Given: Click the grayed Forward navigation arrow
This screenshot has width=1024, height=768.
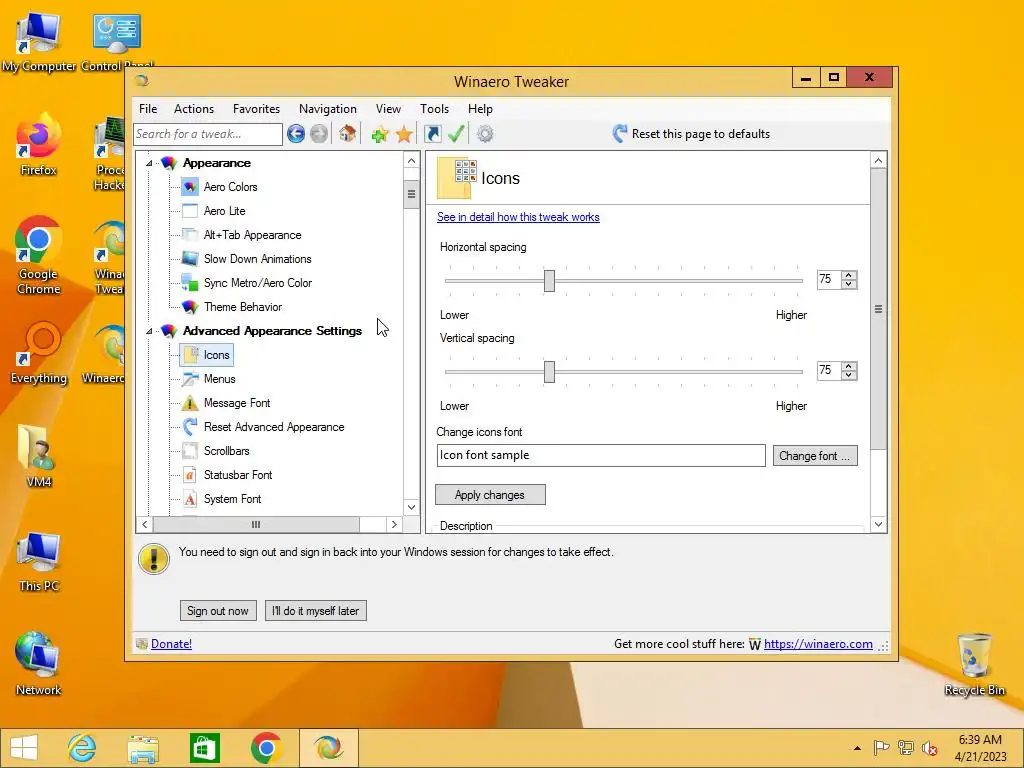Looking at the screenshot, I should click(319, 134).
